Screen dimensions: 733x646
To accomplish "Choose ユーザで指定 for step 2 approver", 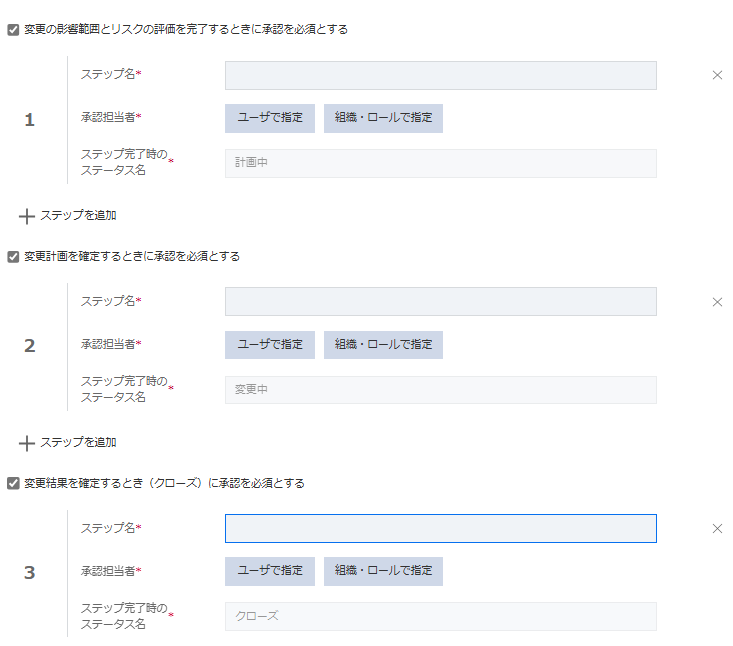I will click(270, 345).
